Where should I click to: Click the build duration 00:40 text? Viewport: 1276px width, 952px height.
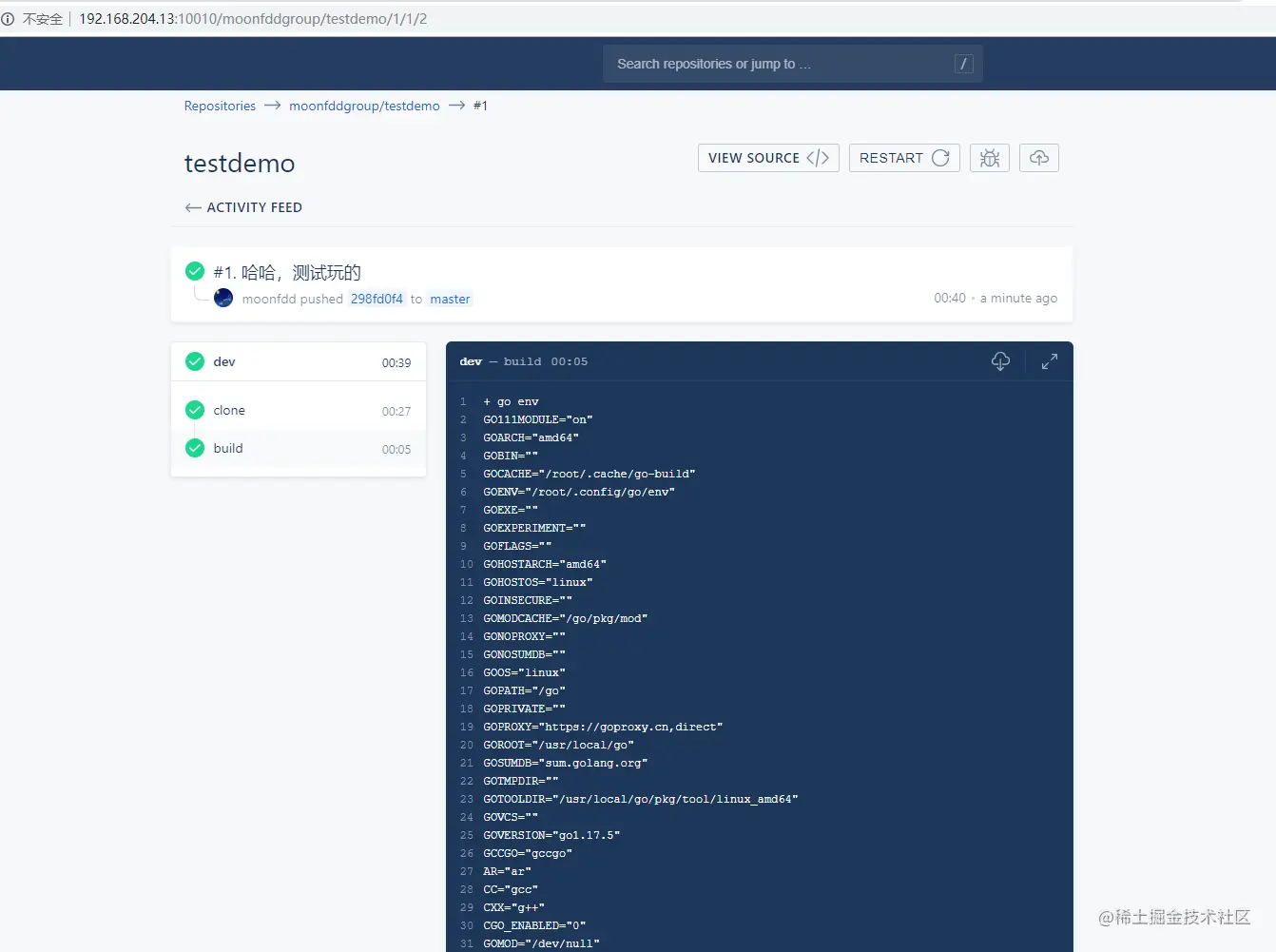950,298
